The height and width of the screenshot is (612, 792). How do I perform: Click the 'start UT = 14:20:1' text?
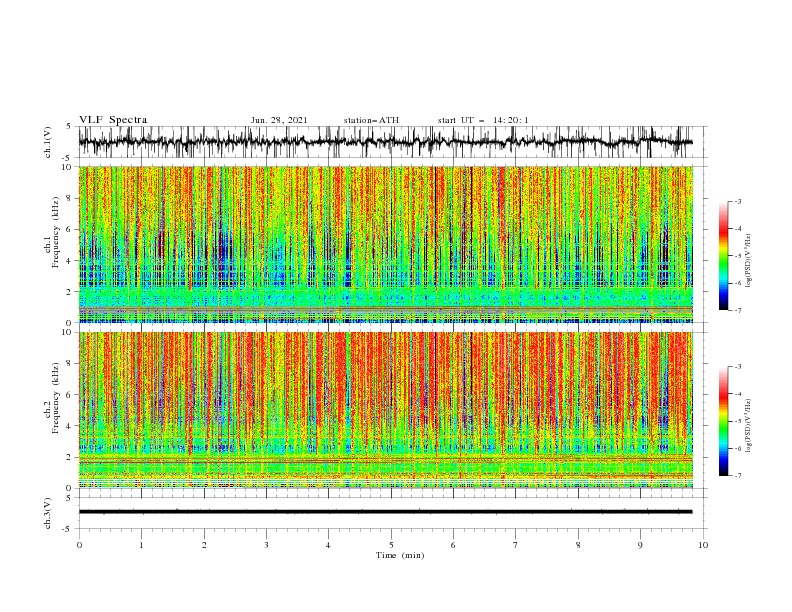(483, 120)
